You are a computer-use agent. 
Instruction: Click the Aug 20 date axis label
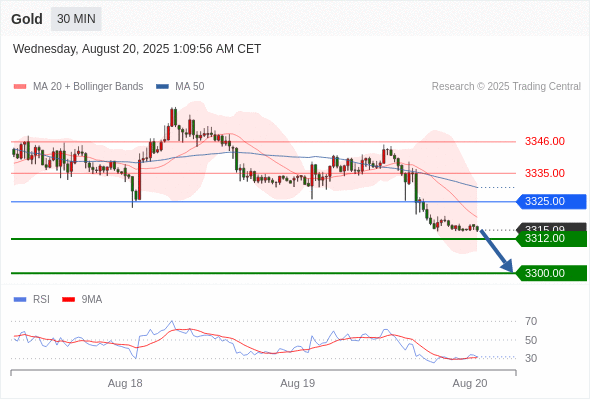tap(470, 383)
